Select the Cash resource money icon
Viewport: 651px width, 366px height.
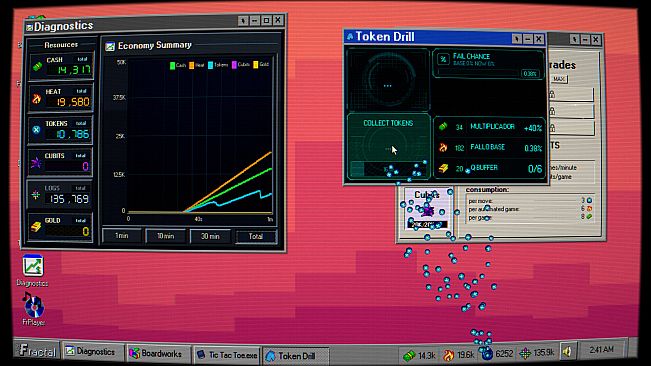pyautogui.click(x=37, y=67)
